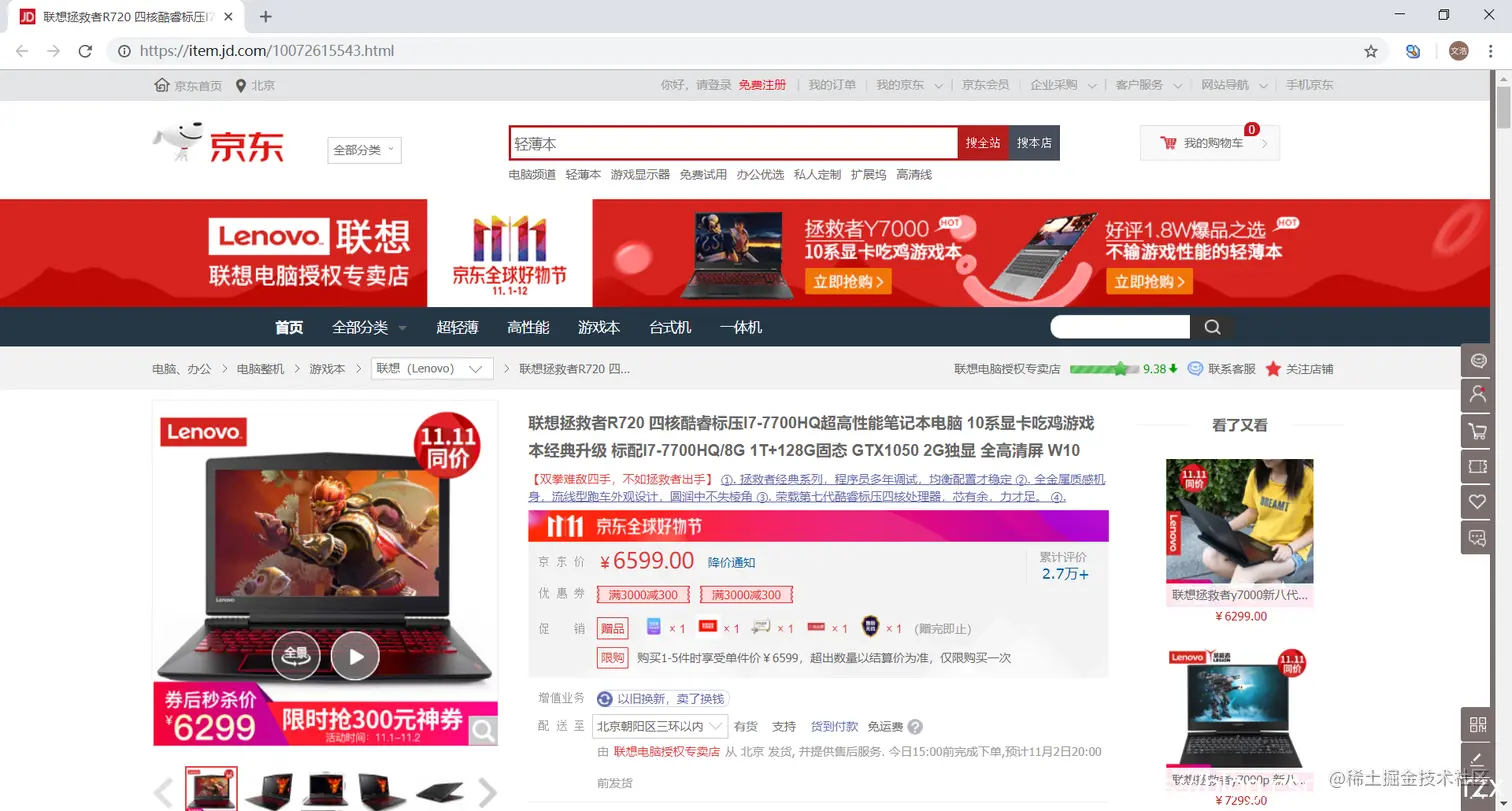Select the shopping cart icon in the sidebar

pos(1478,430)
